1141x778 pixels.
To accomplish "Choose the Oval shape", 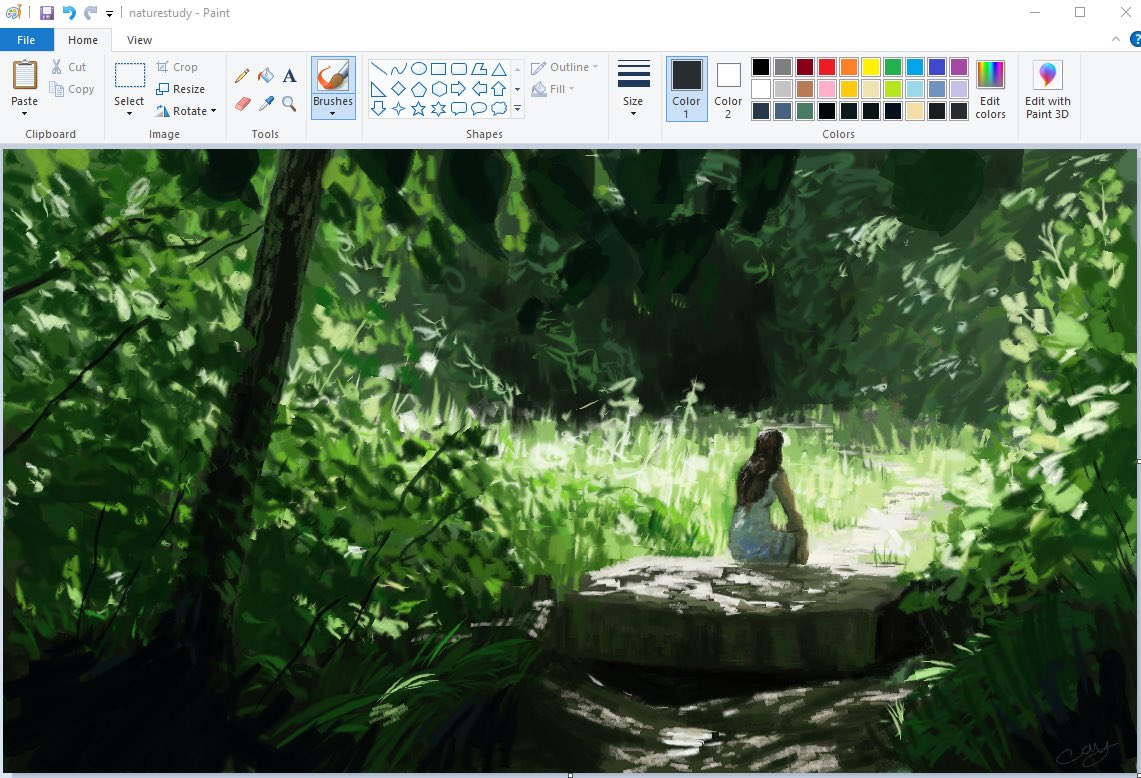I will [x=418, y=69].
